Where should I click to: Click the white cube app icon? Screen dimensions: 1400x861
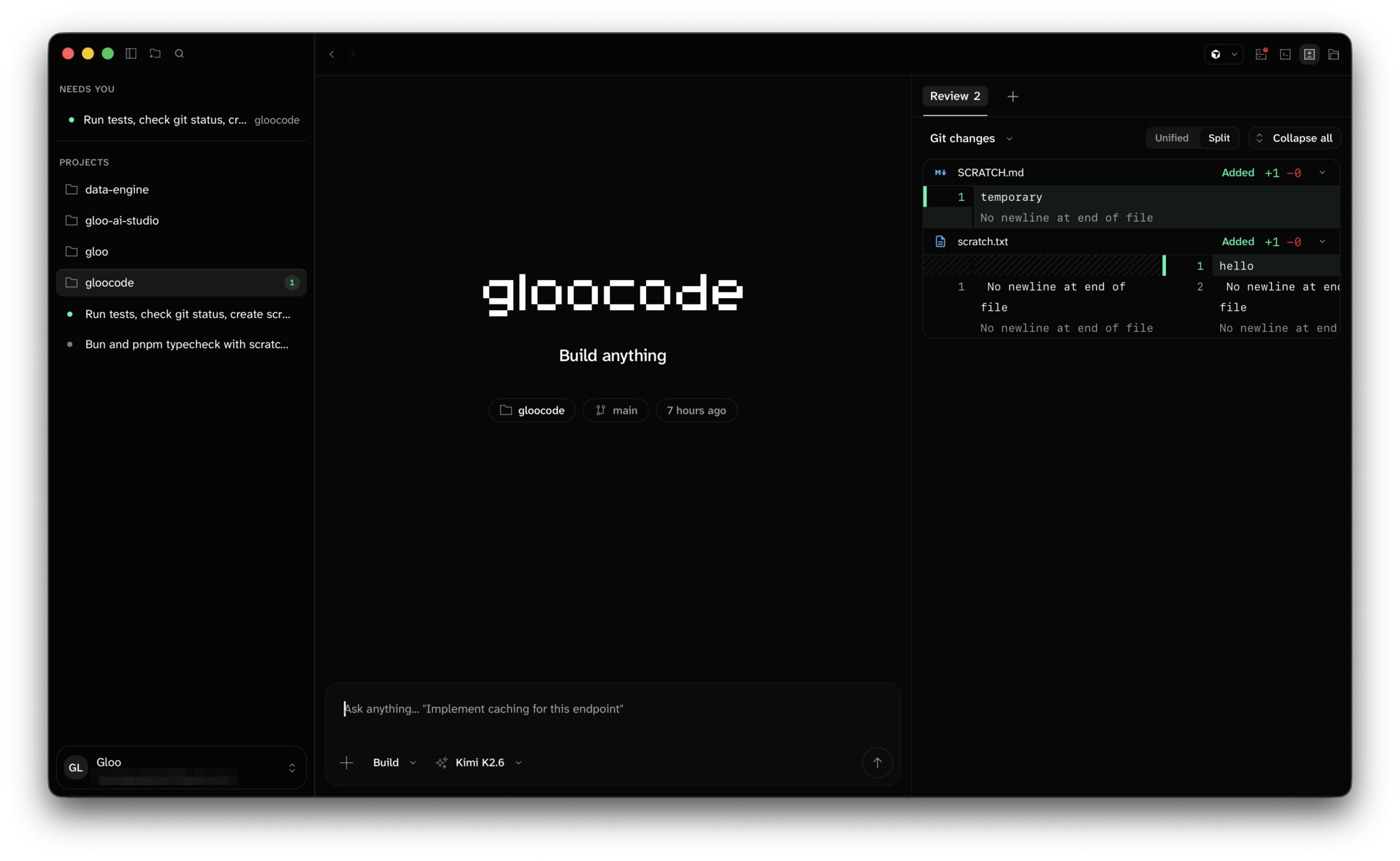point(1216,54)
